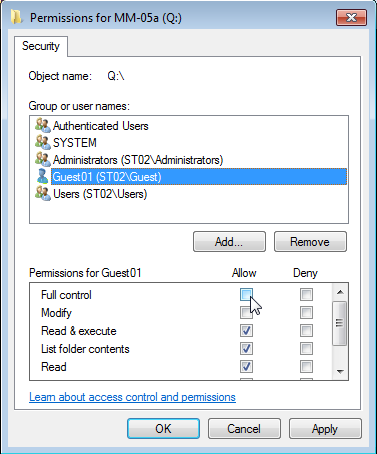Uncheck Allow for Read & execute
This screenshot has width=377, height=454.
246,331
